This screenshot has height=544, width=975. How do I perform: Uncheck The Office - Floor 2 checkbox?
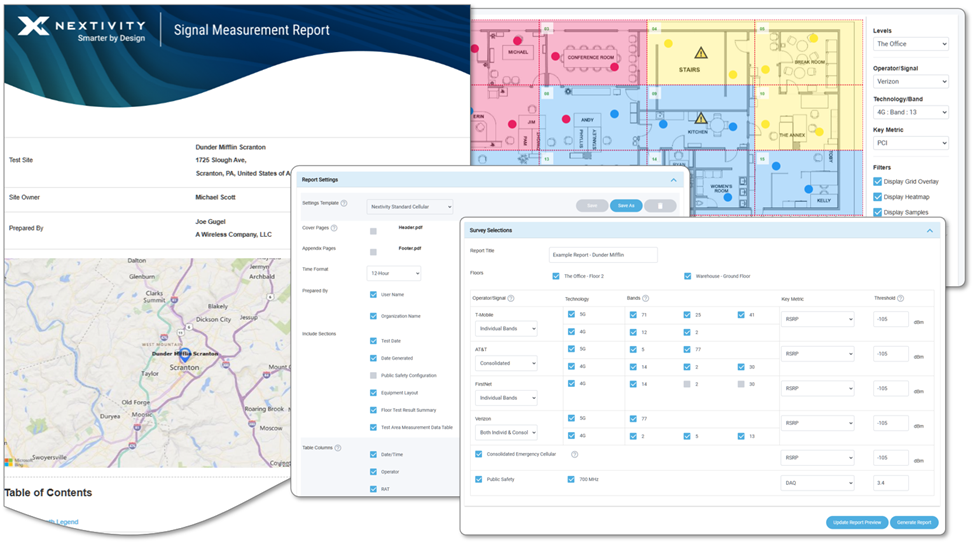click(556, 276)
